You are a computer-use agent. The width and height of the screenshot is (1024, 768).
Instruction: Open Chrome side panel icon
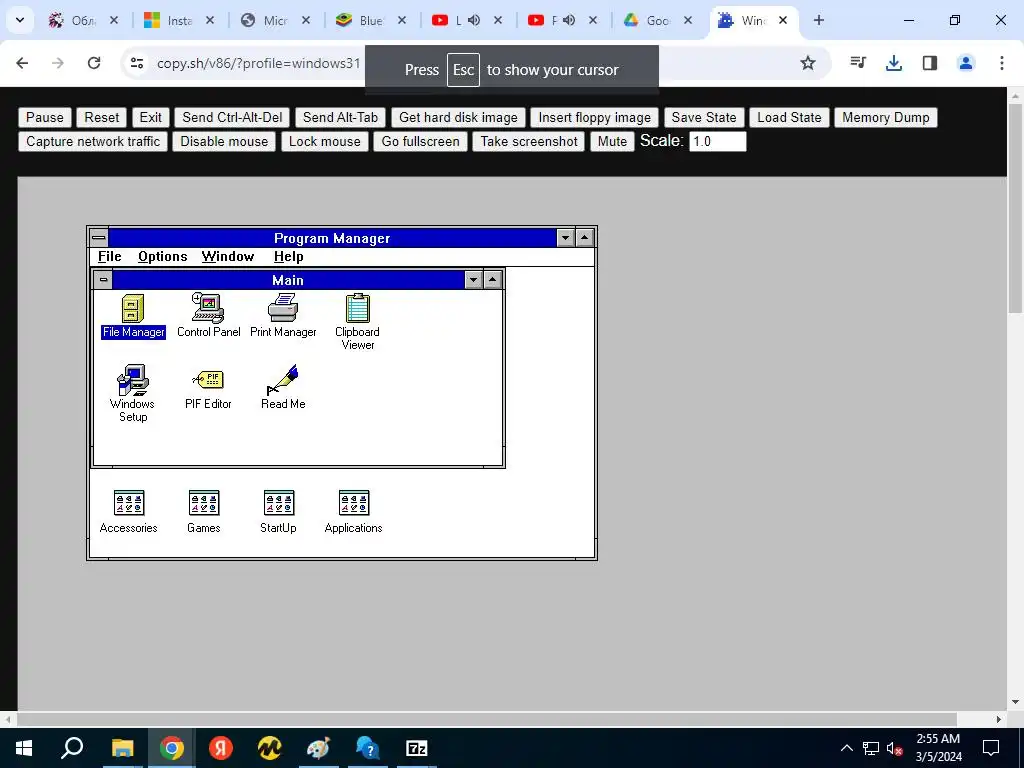(x=929, y=63)
